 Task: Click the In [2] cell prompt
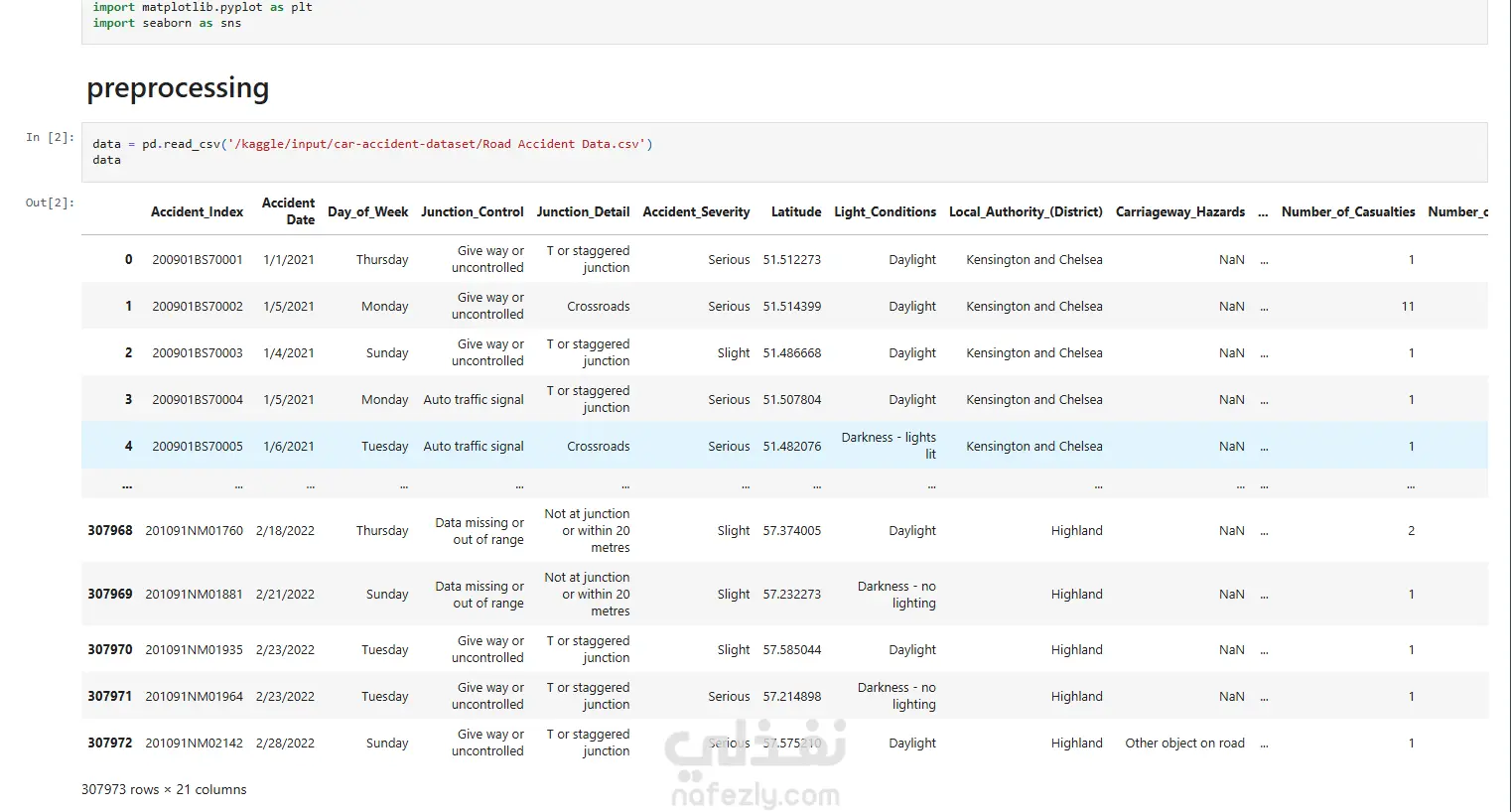click(50, 137)
